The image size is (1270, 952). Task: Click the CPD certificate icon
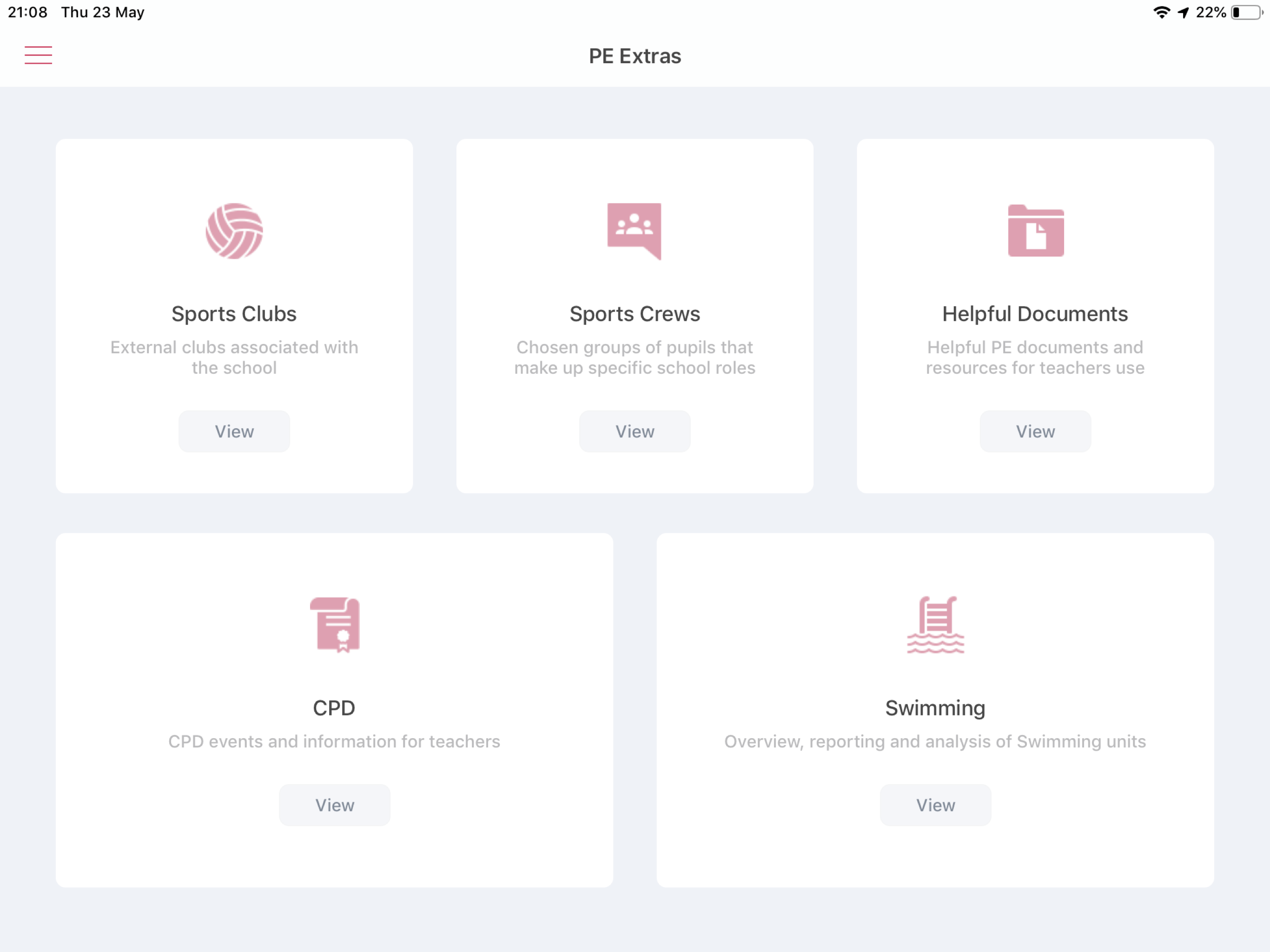[x=335, y=625]
